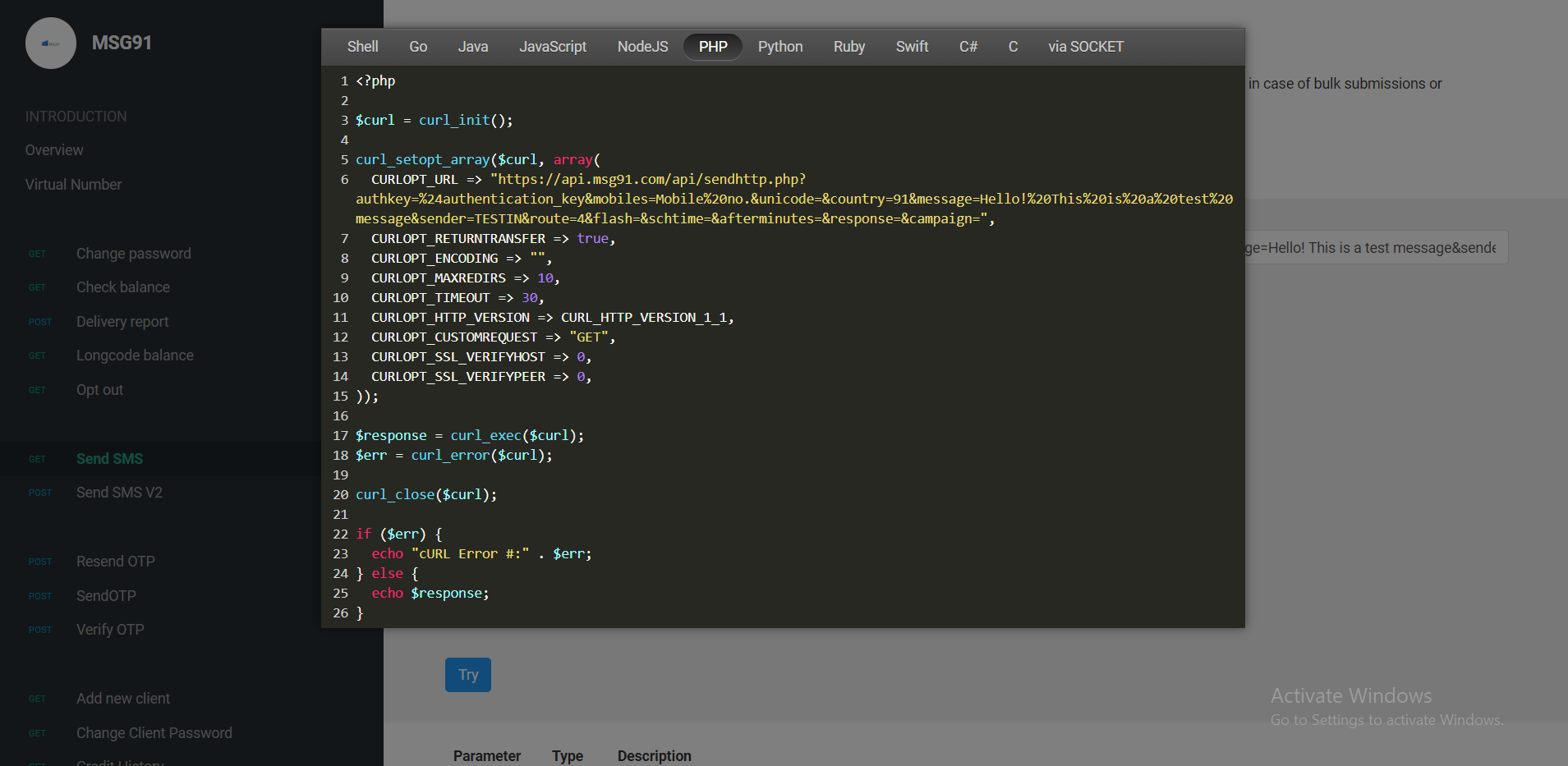Click the curl_init() code line
Viewport: 1568px width, 766px height.
(435, 120)
